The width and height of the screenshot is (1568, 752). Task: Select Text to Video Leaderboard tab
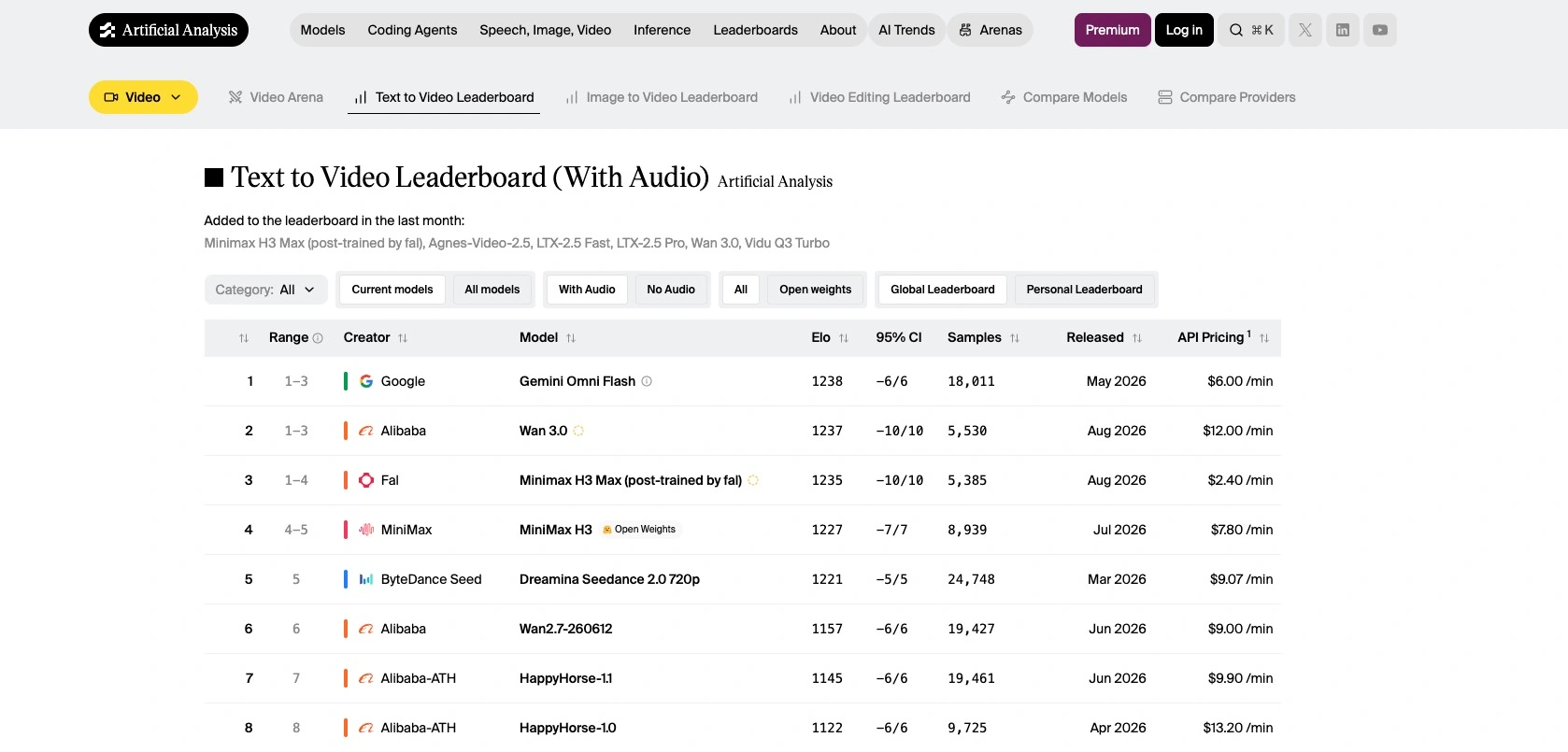[444, 97]
